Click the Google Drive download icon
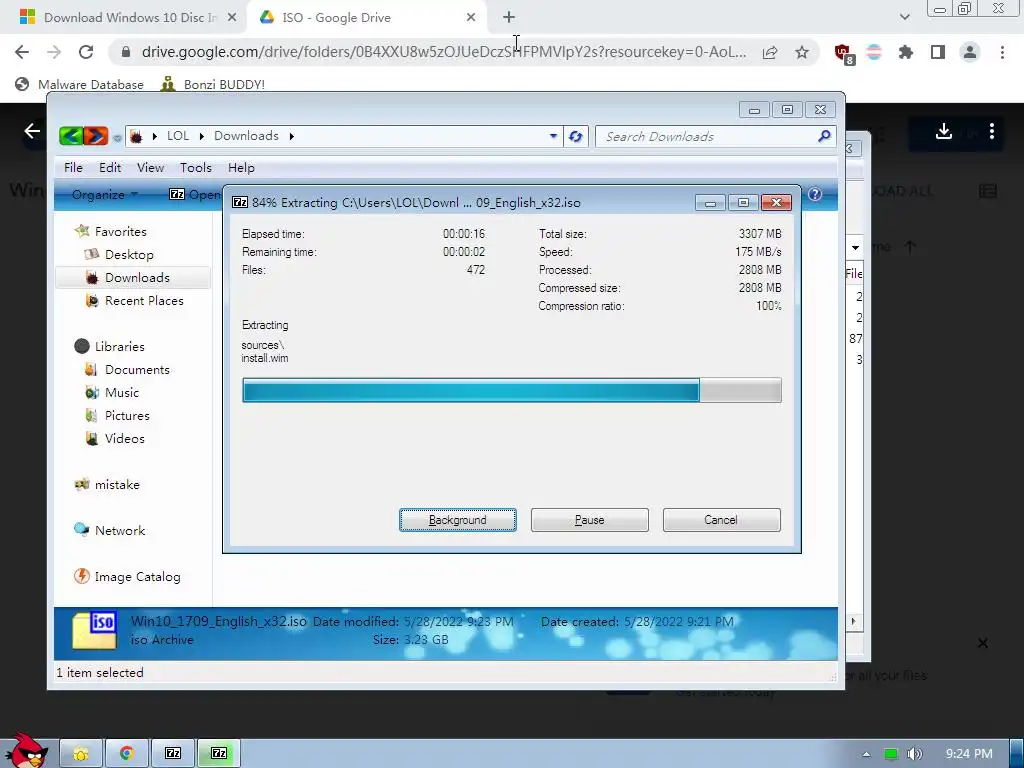The height and width of the screenshot is (768, 1024). (944, 131)
